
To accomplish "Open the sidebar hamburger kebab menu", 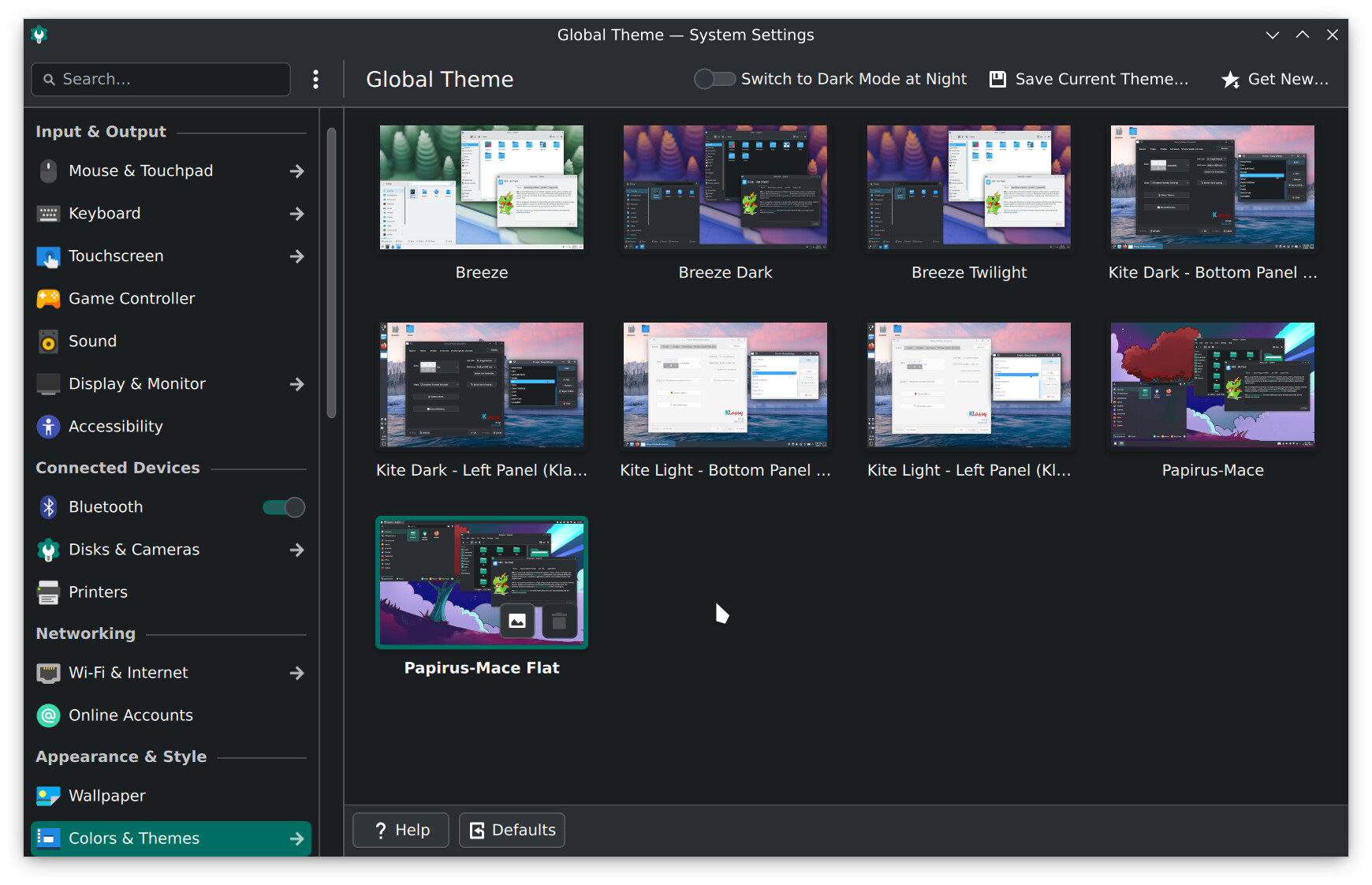I will pyautogui.click(x=315, y=79).
